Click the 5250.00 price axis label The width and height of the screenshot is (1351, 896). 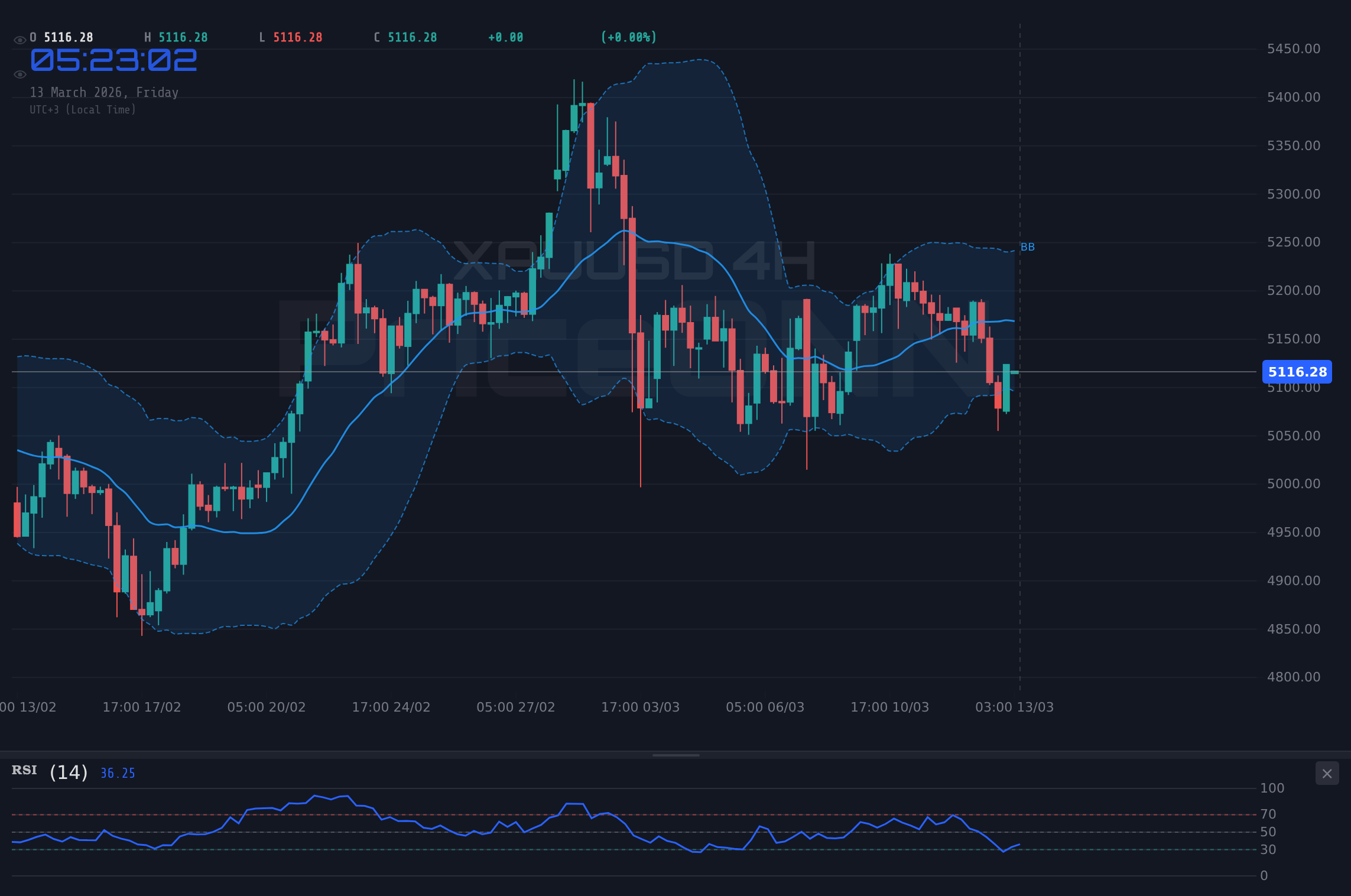(1294, 242)
